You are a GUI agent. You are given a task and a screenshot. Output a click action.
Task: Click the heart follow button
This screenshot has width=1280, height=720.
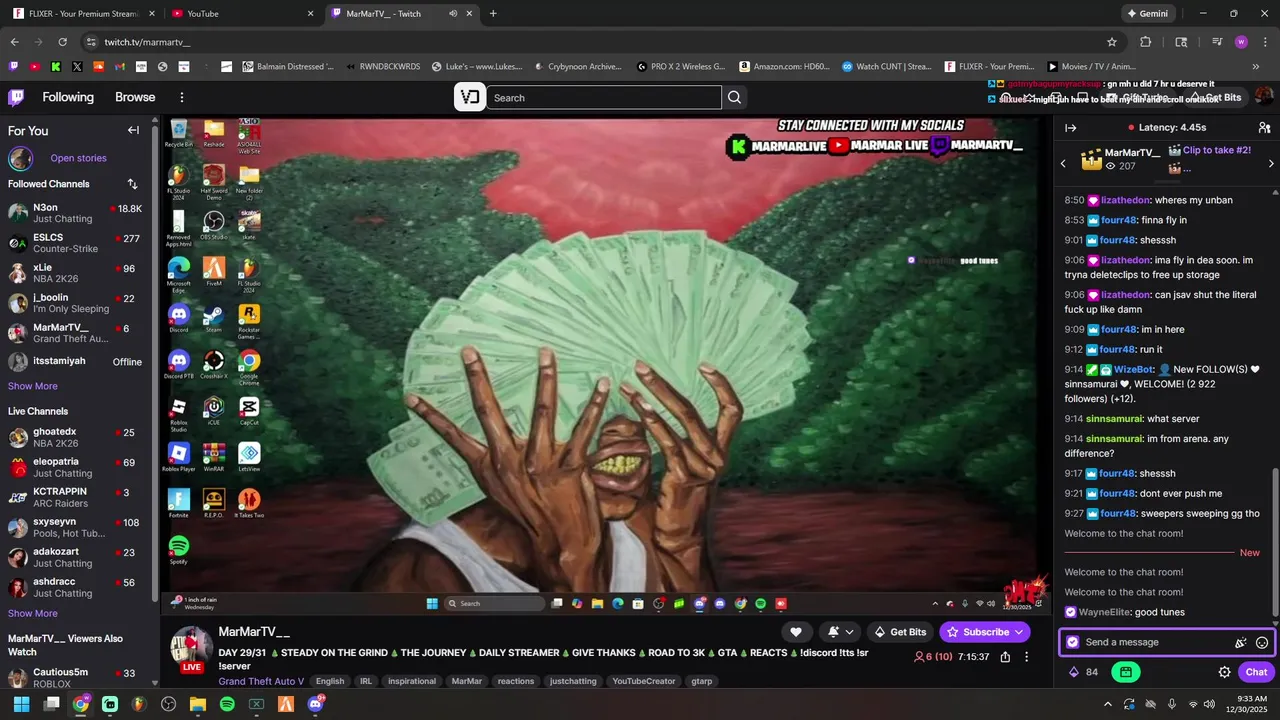pos(795,632)
